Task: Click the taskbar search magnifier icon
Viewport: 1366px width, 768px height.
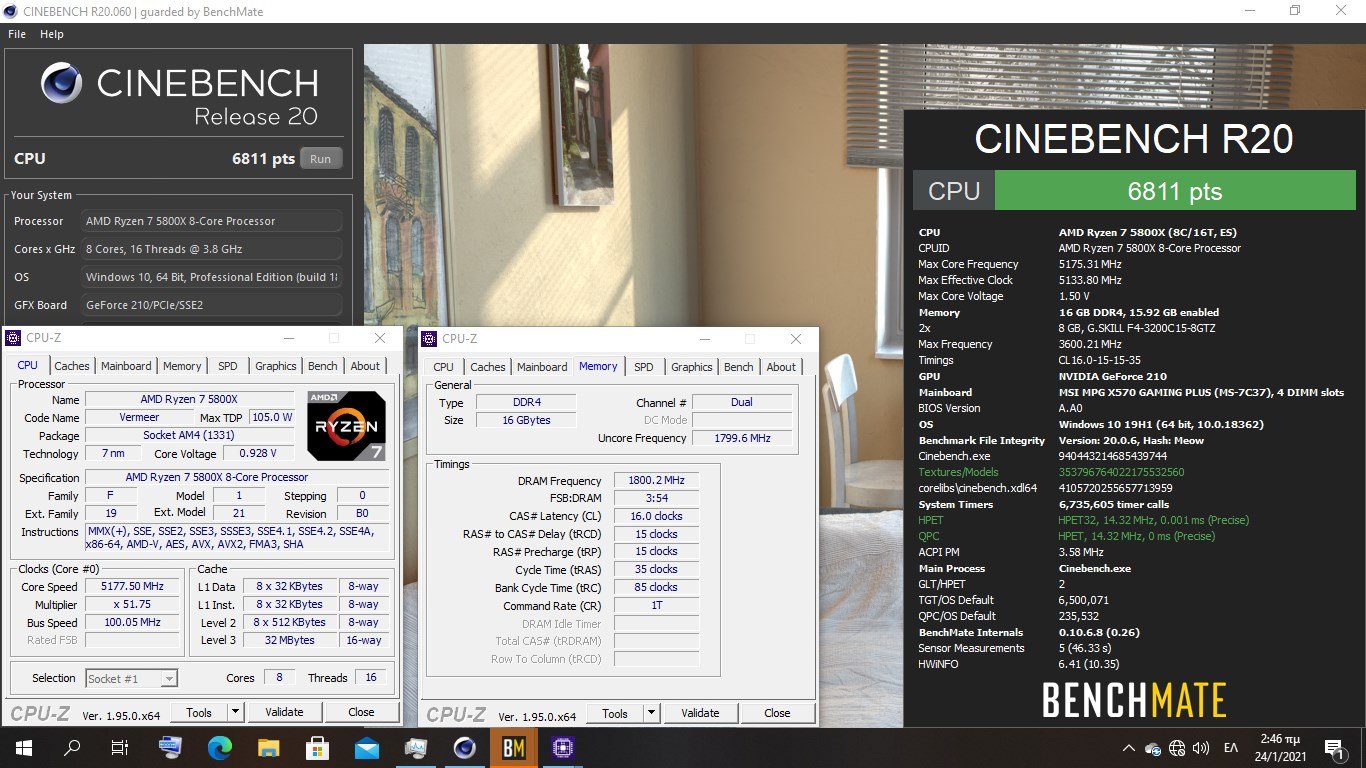Action: pos(72,747)
